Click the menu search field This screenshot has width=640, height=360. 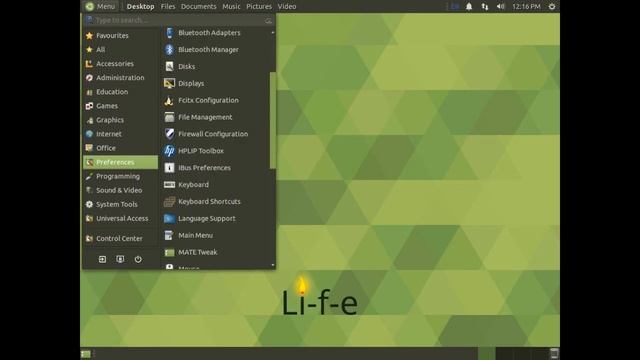pos(179,20)
